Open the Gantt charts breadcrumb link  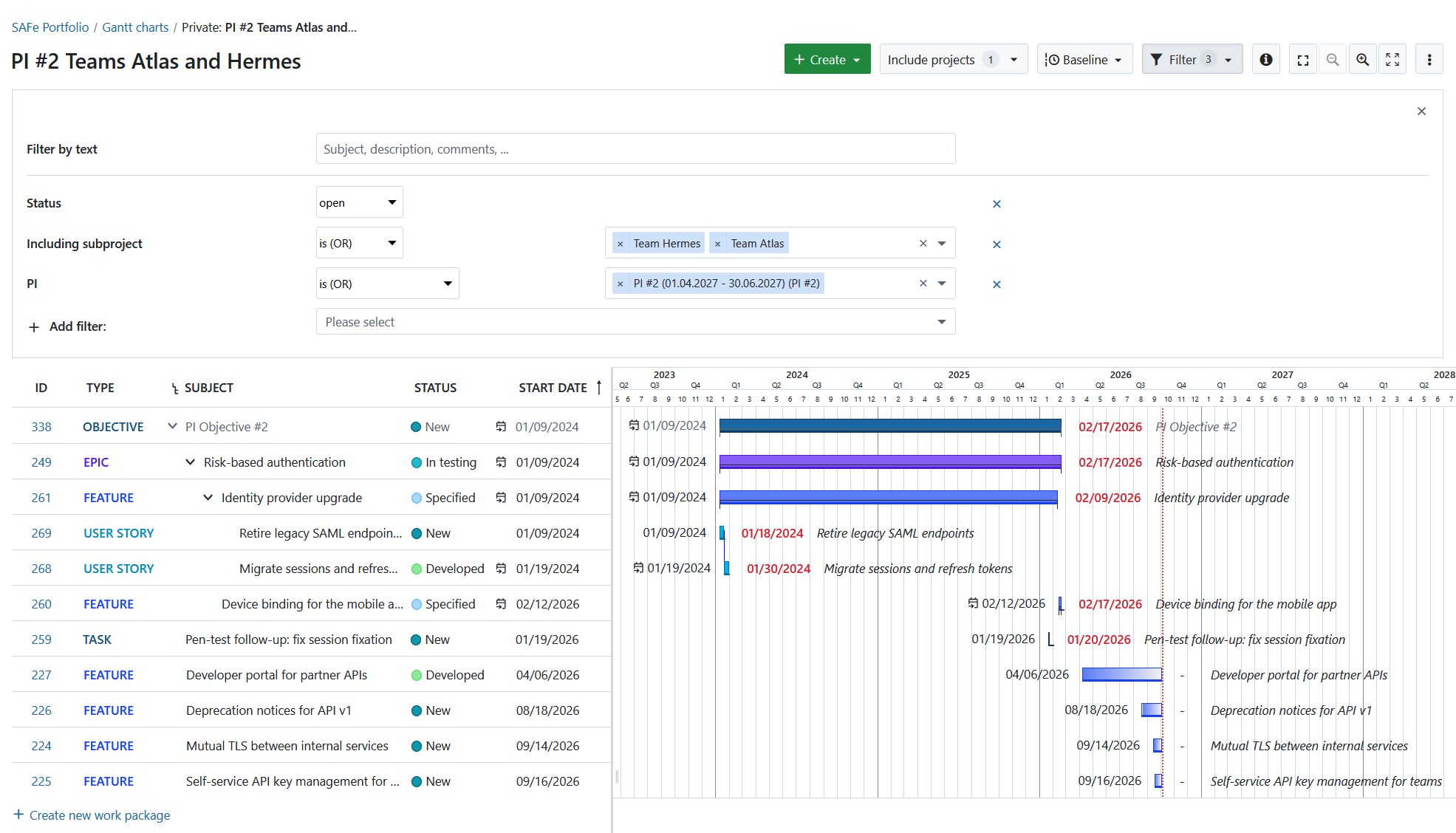135,27
